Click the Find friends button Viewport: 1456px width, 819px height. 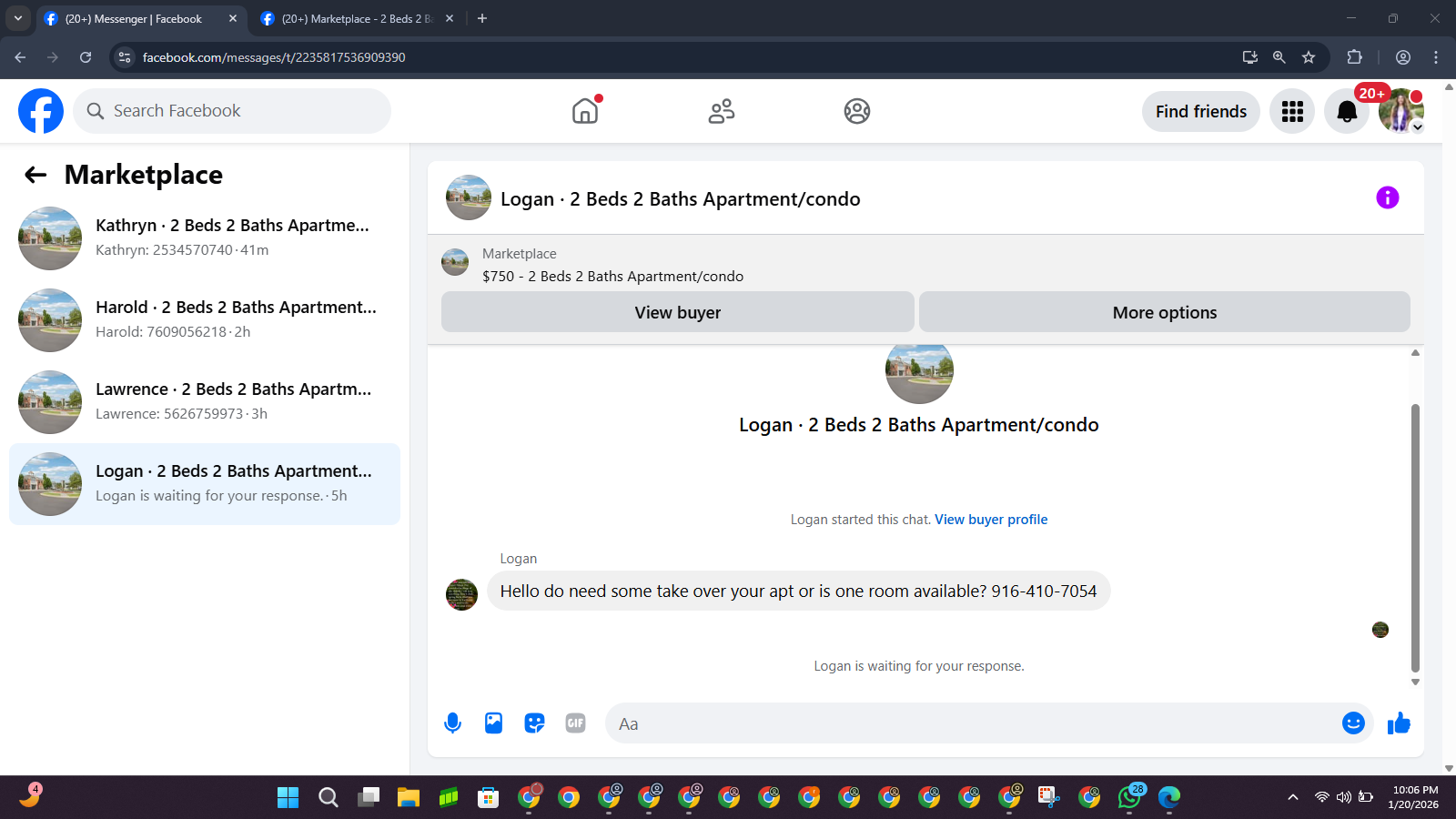pyautogui.click(x=1201, y=111)
